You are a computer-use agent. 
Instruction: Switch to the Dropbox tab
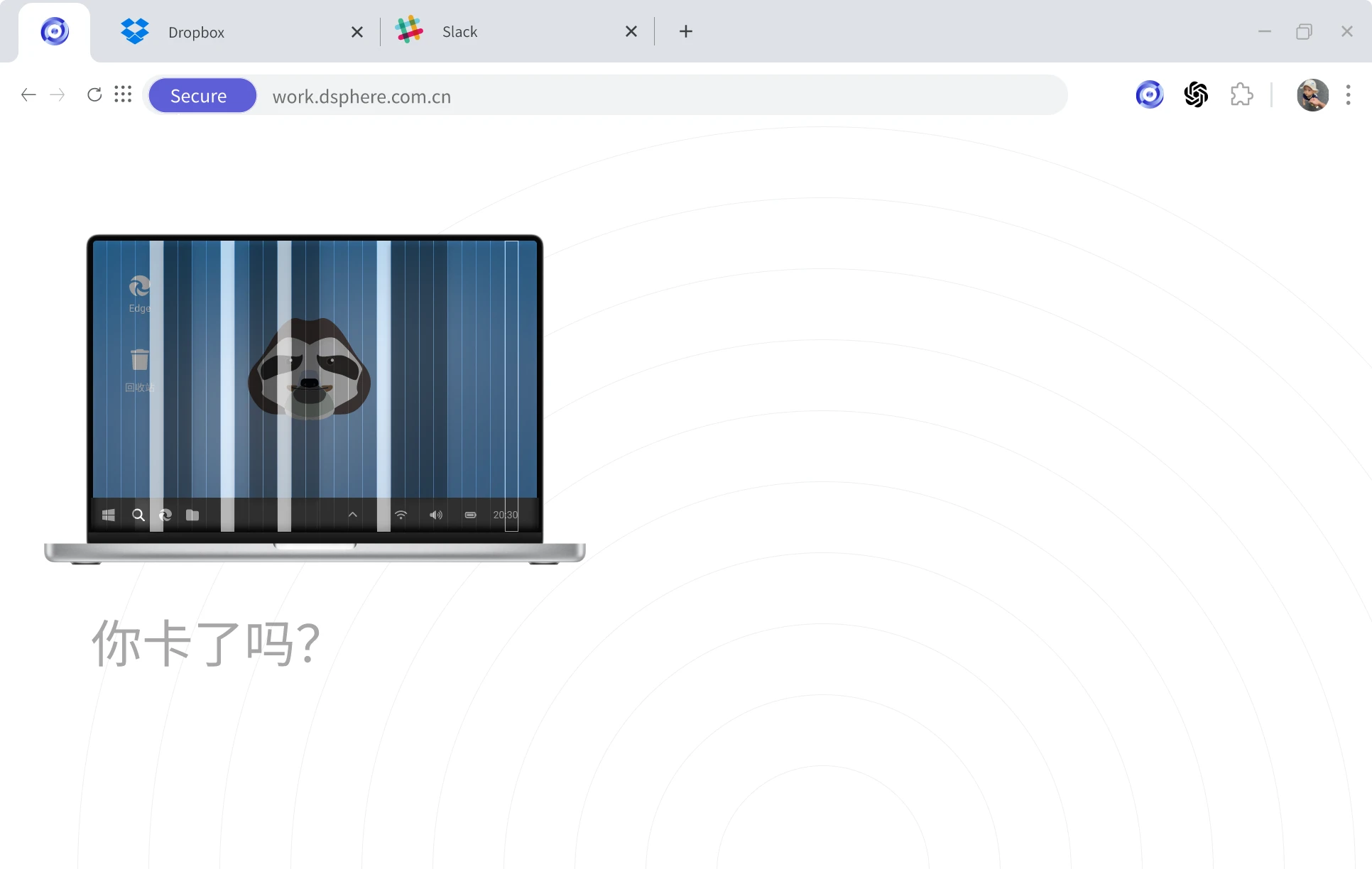196,32
